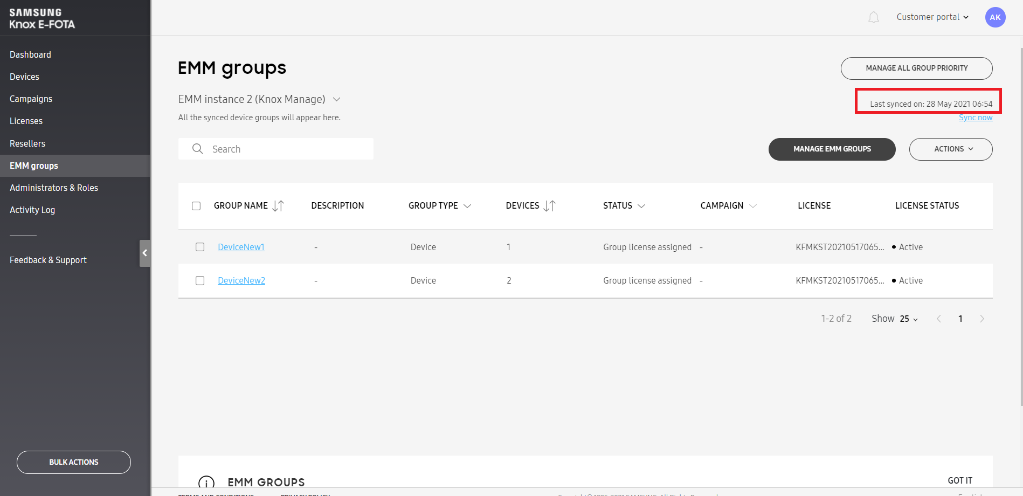This screenshot has width=1023, height=496.
Task: Toggle the select-all groups checkbox
Action: pos(196,206)
